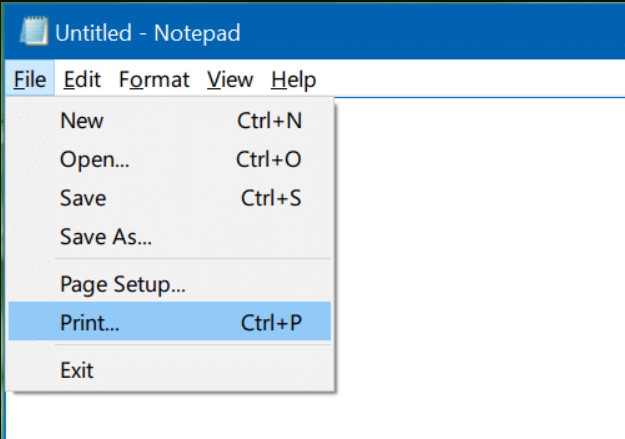Click the Ctrl+O shortcut label

[x=270, y=160]
